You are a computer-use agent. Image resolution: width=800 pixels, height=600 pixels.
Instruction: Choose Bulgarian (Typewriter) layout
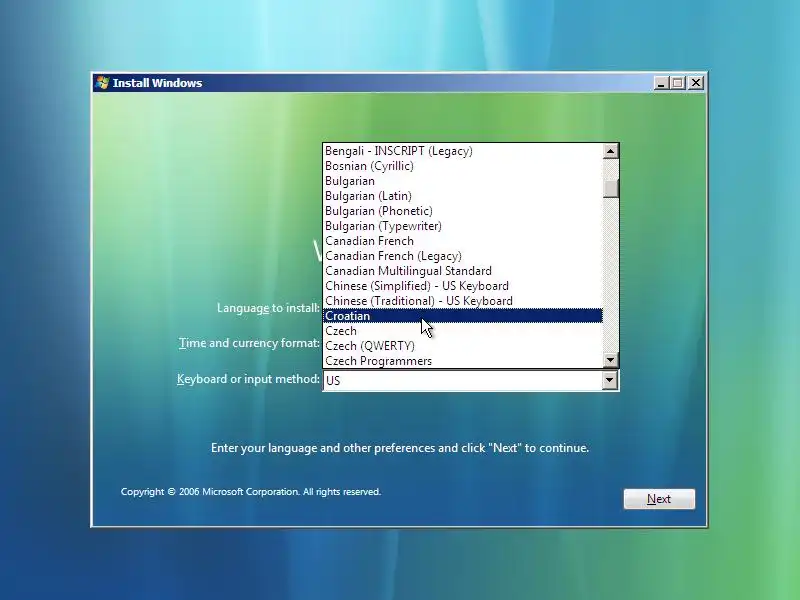click(x=463, y=226)
